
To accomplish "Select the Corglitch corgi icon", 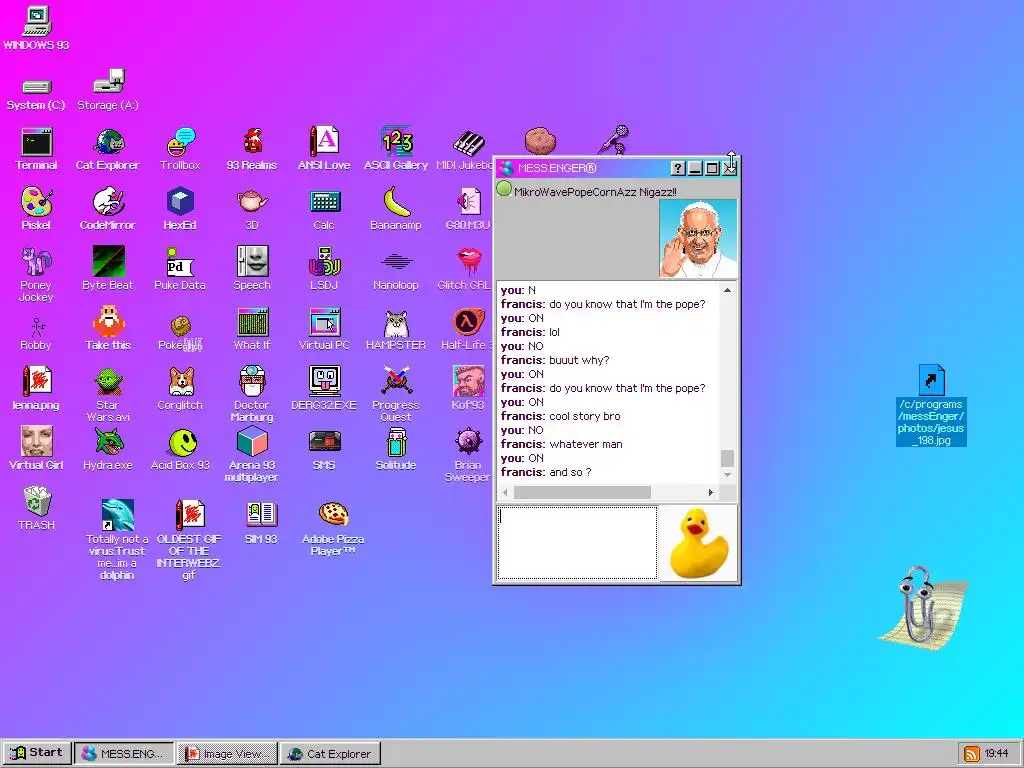I will pyautogui.click(x=180, y=381).
